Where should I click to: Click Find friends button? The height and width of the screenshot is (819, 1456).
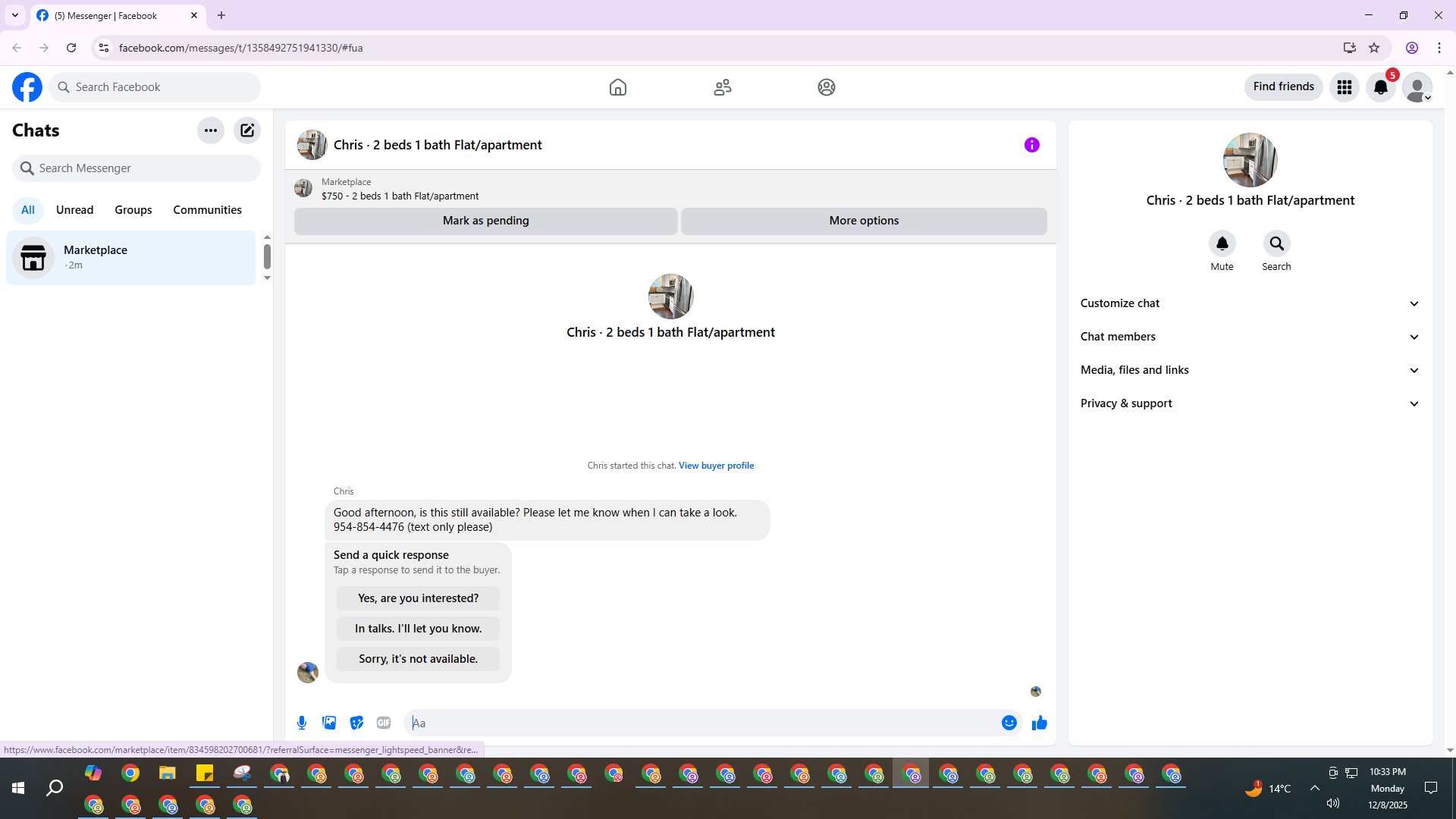(1284, 86)
